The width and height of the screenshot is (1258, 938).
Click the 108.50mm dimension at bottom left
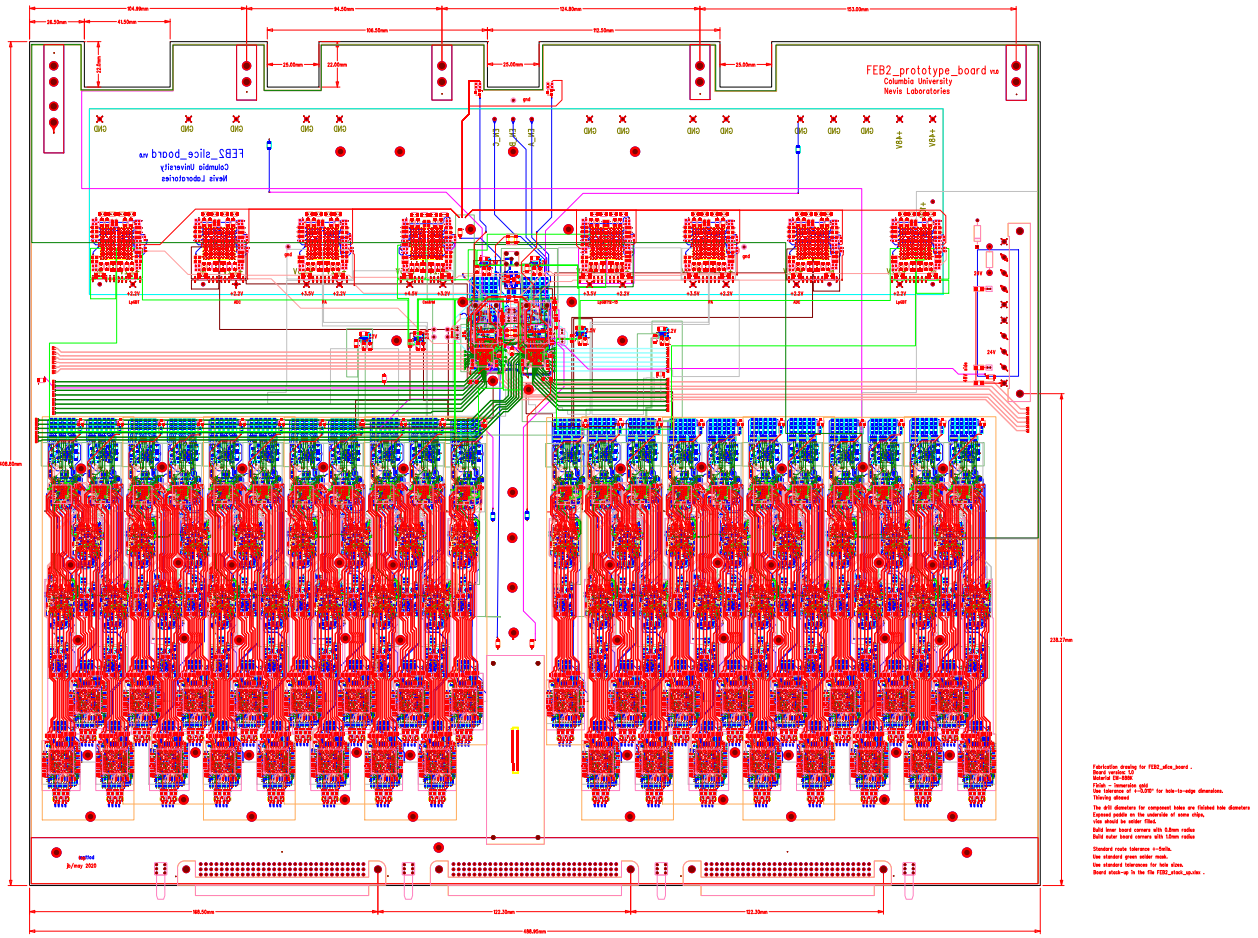(203, 912)
